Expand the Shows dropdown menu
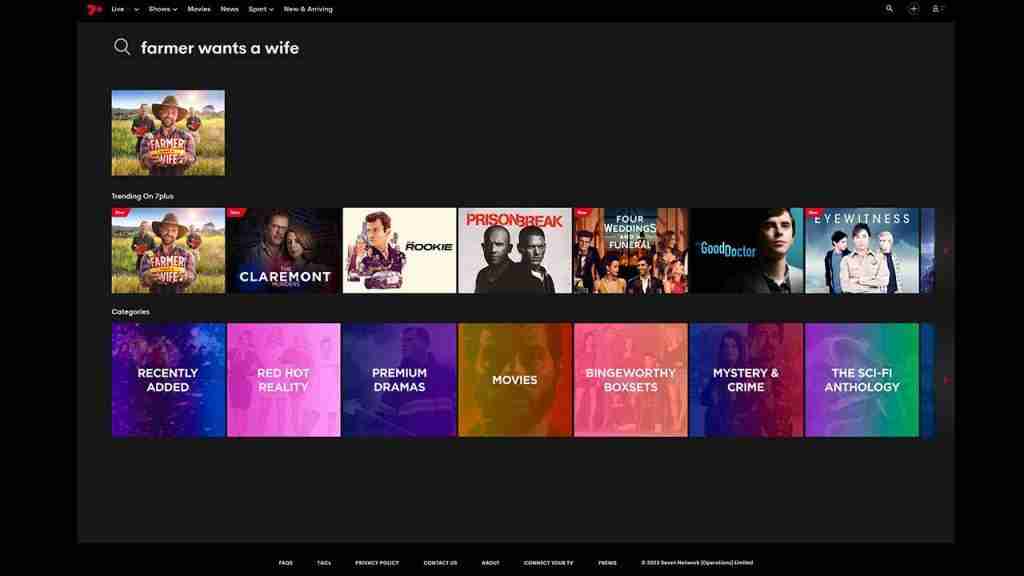 click(x=163, y=9)
